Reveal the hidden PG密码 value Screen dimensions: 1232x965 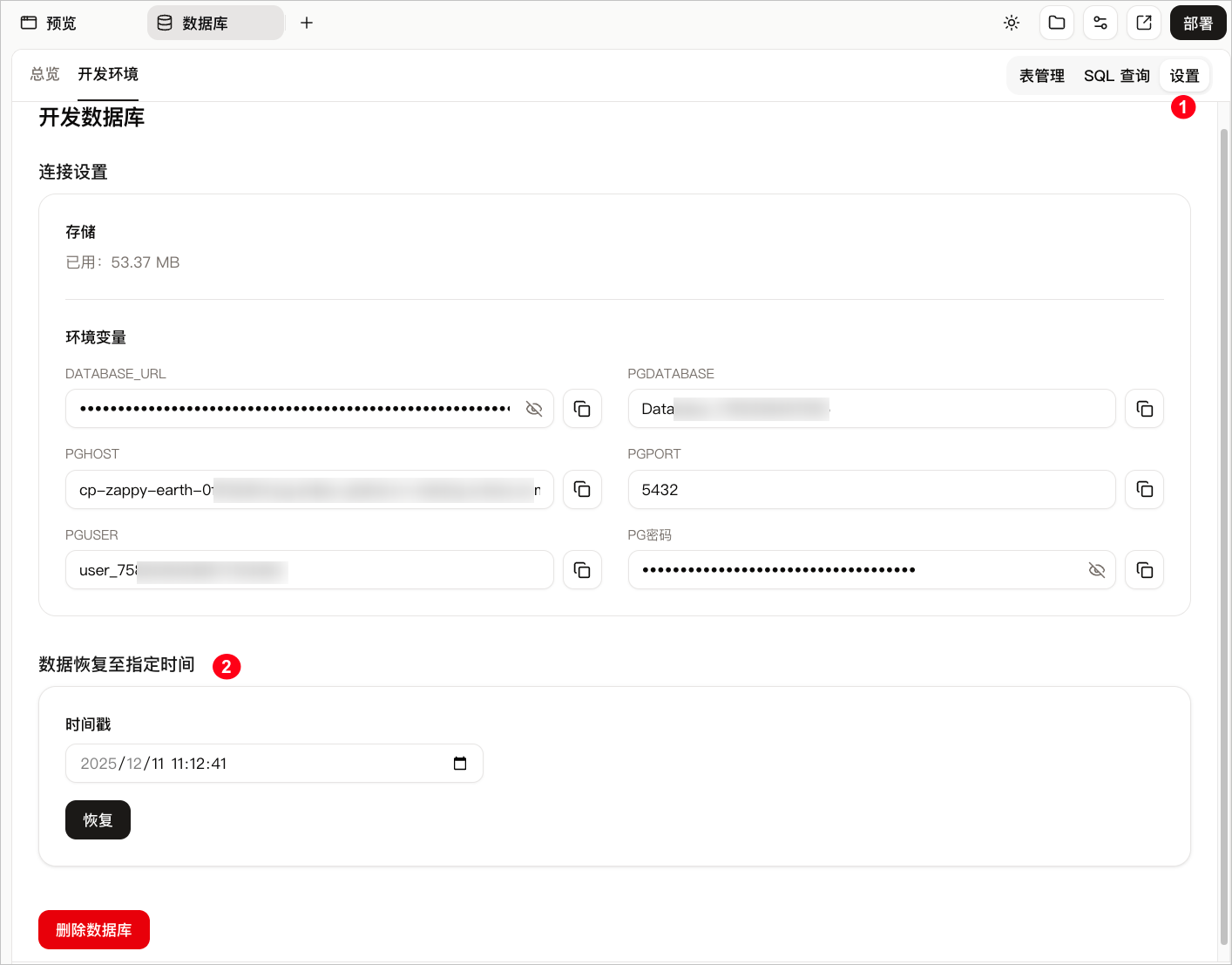pyautogui.click(x=1097, y=570)
